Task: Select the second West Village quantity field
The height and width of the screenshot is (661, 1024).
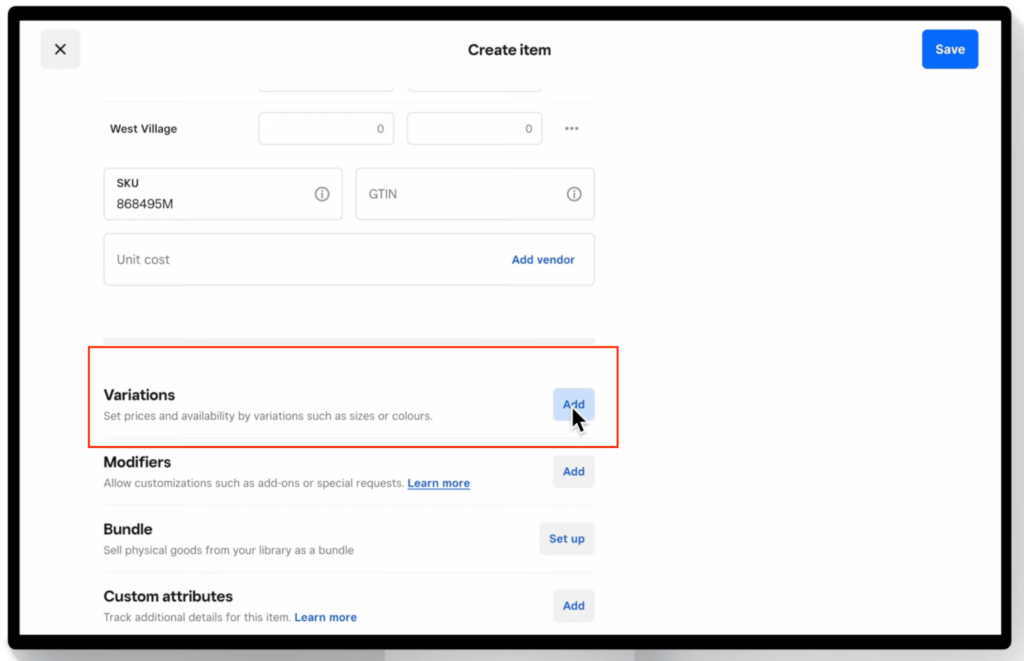Action: tap(474, 128)
